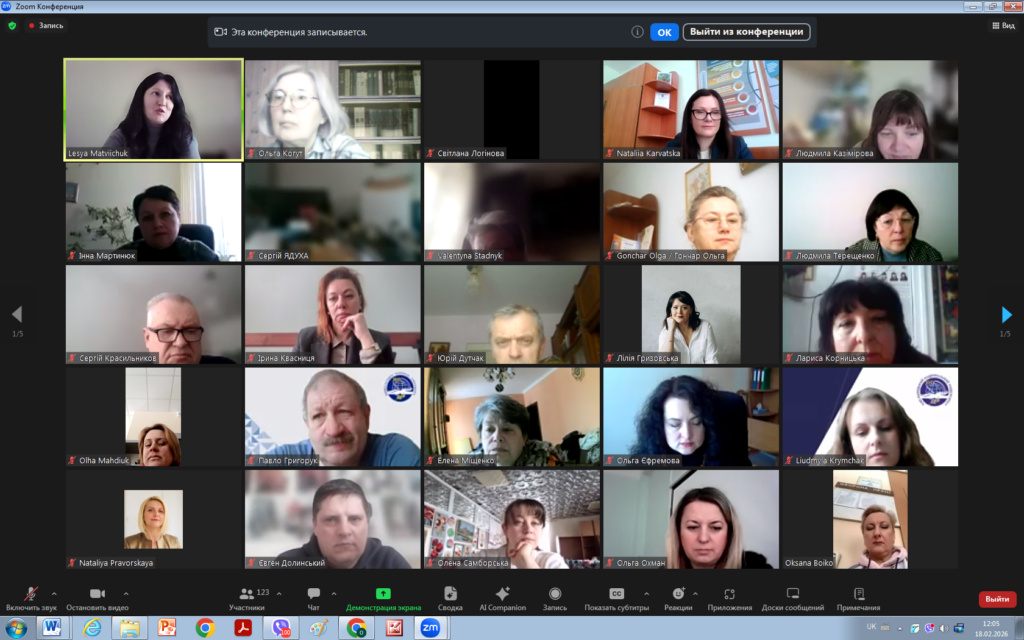1024x640 pixels.
Task: Click Выйти из конференции button
Action: pyautogui.click(x=746, y=32)
